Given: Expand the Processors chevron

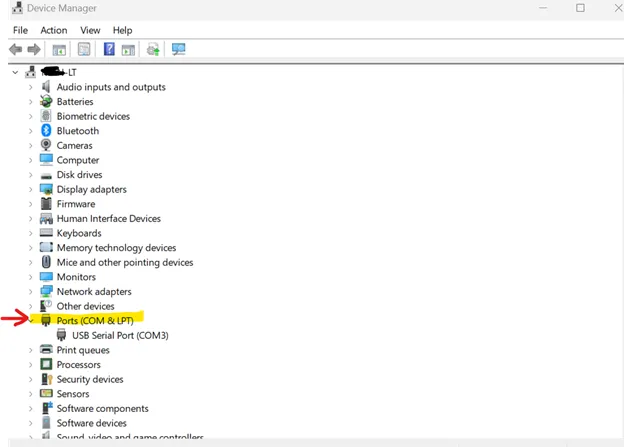Looking at the screenshot, I should 31,365.
